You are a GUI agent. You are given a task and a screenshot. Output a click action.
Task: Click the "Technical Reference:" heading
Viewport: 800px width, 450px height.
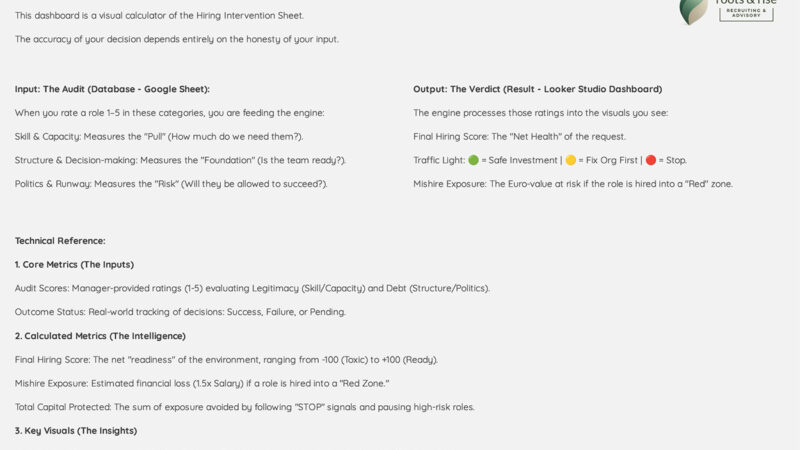(60, 241)
